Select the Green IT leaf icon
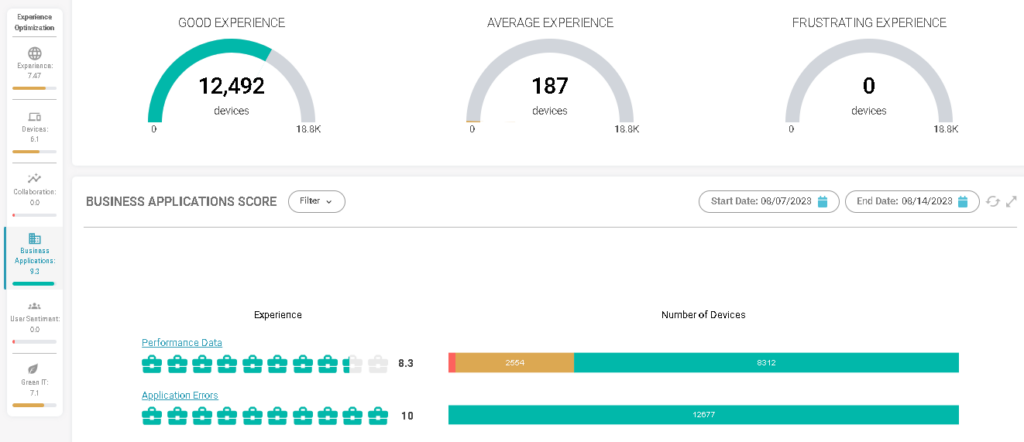The height and width of the screenshot is (442, 1024). pos(34,369)
